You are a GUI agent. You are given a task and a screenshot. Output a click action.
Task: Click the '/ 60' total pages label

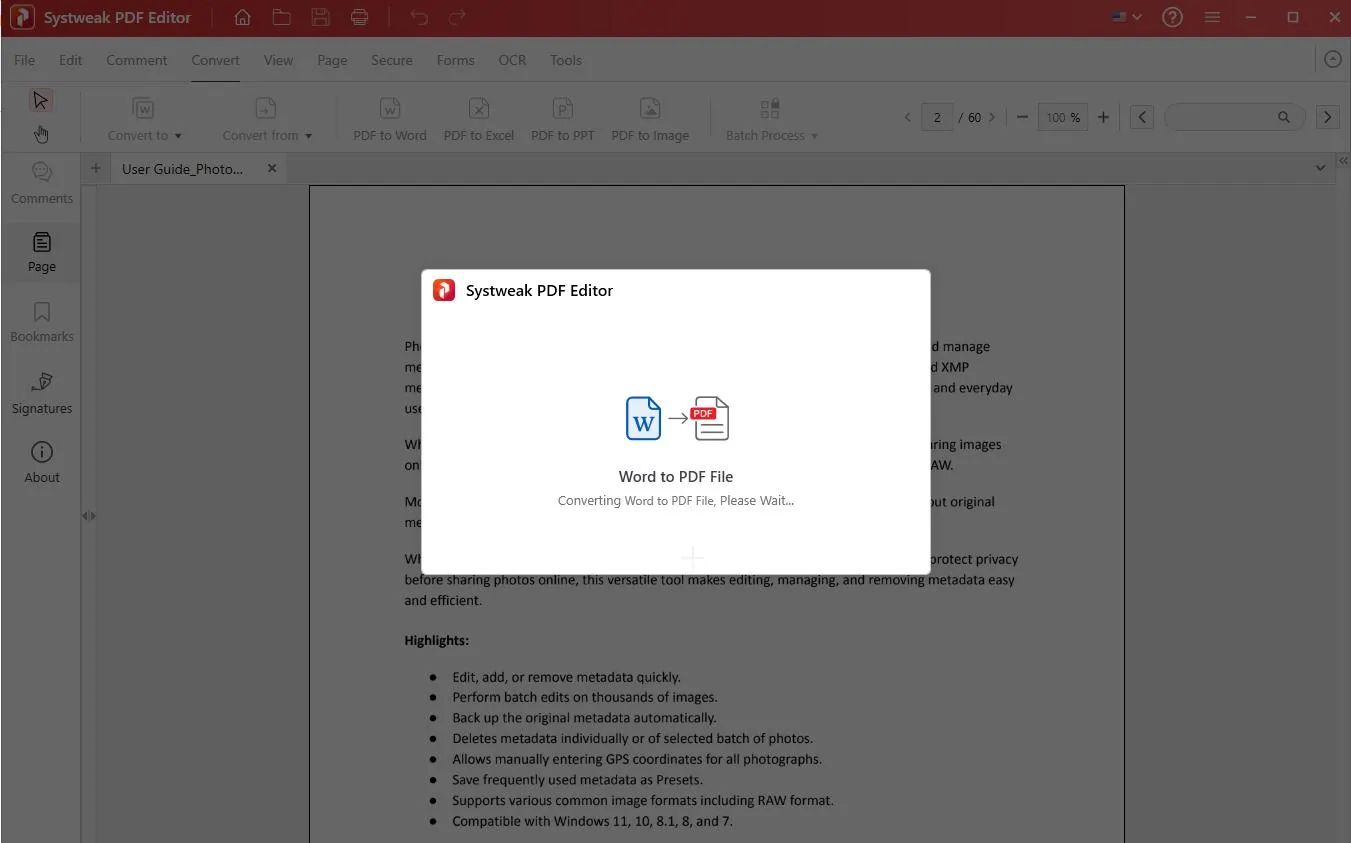click(x=970, y=117)
